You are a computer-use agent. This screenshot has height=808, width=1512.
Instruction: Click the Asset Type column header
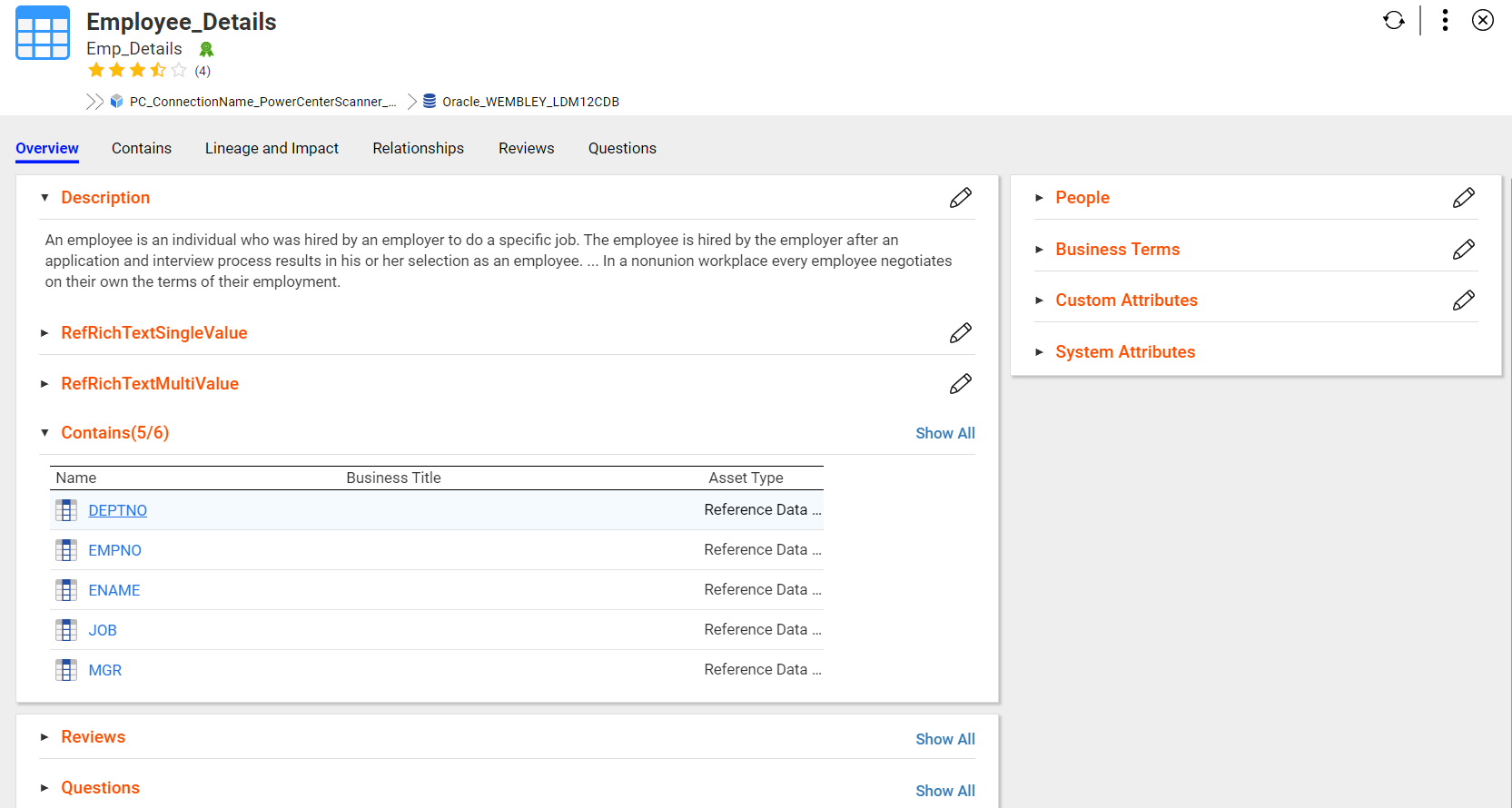pos(746,478)
